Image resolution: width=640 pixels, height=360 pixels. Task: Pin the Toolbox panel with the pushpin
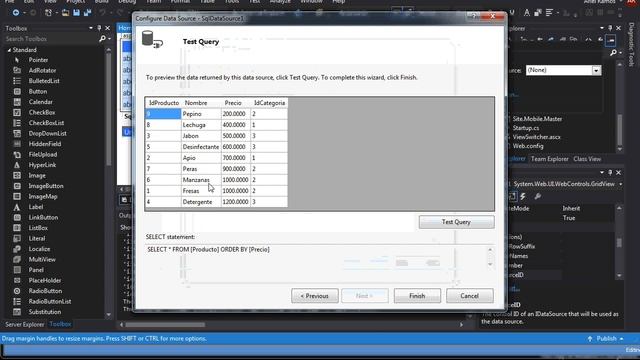point(99,28)
